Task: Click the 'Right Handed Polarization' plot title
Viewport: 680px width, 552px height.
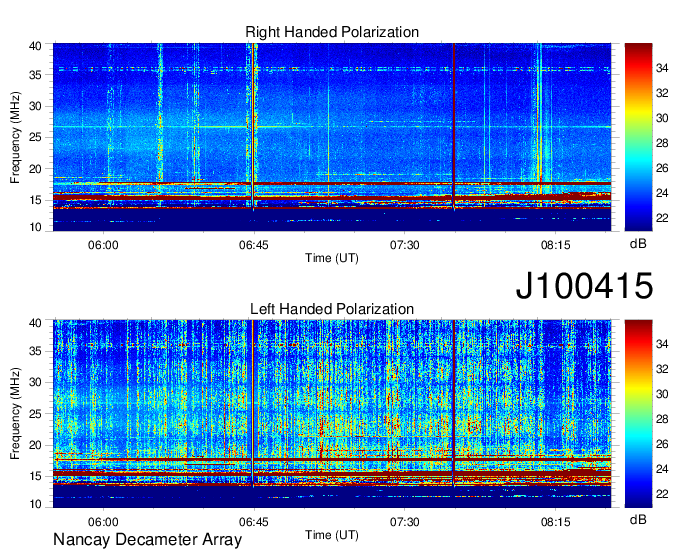Action: click(x=332, y=32)
